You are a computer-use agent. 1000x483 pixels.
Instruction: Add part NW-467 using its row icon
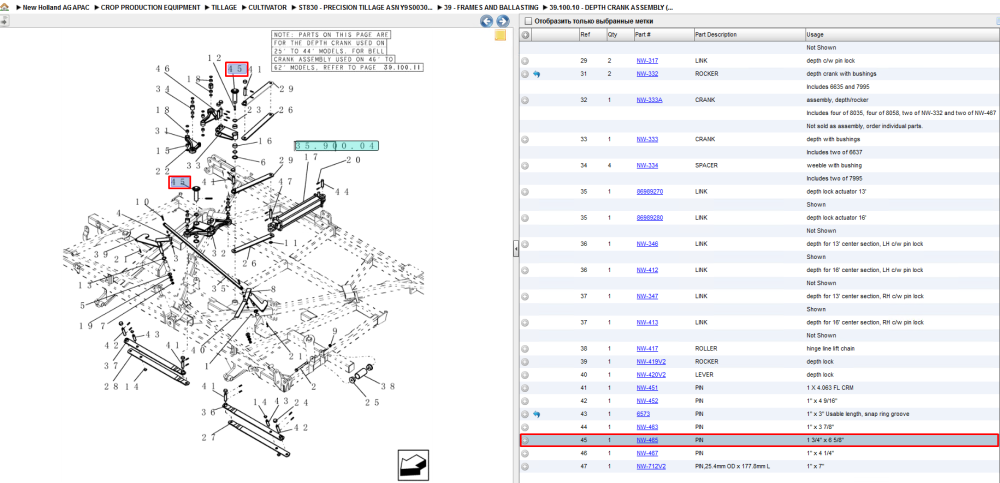click(x=526, y=453)
